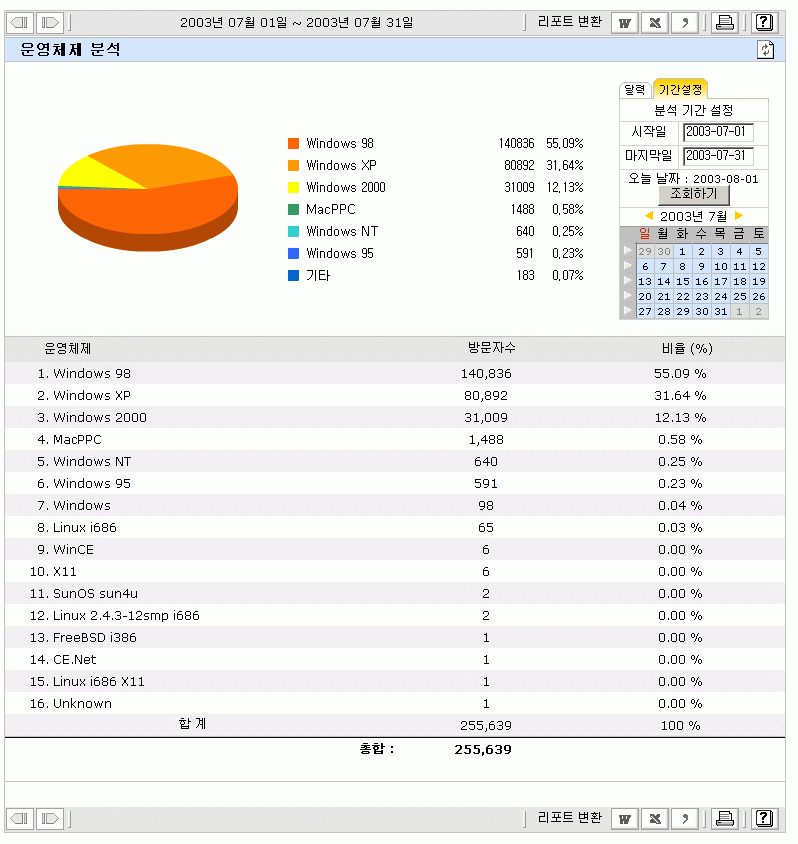Open help from top toolbar

[765, 23]
